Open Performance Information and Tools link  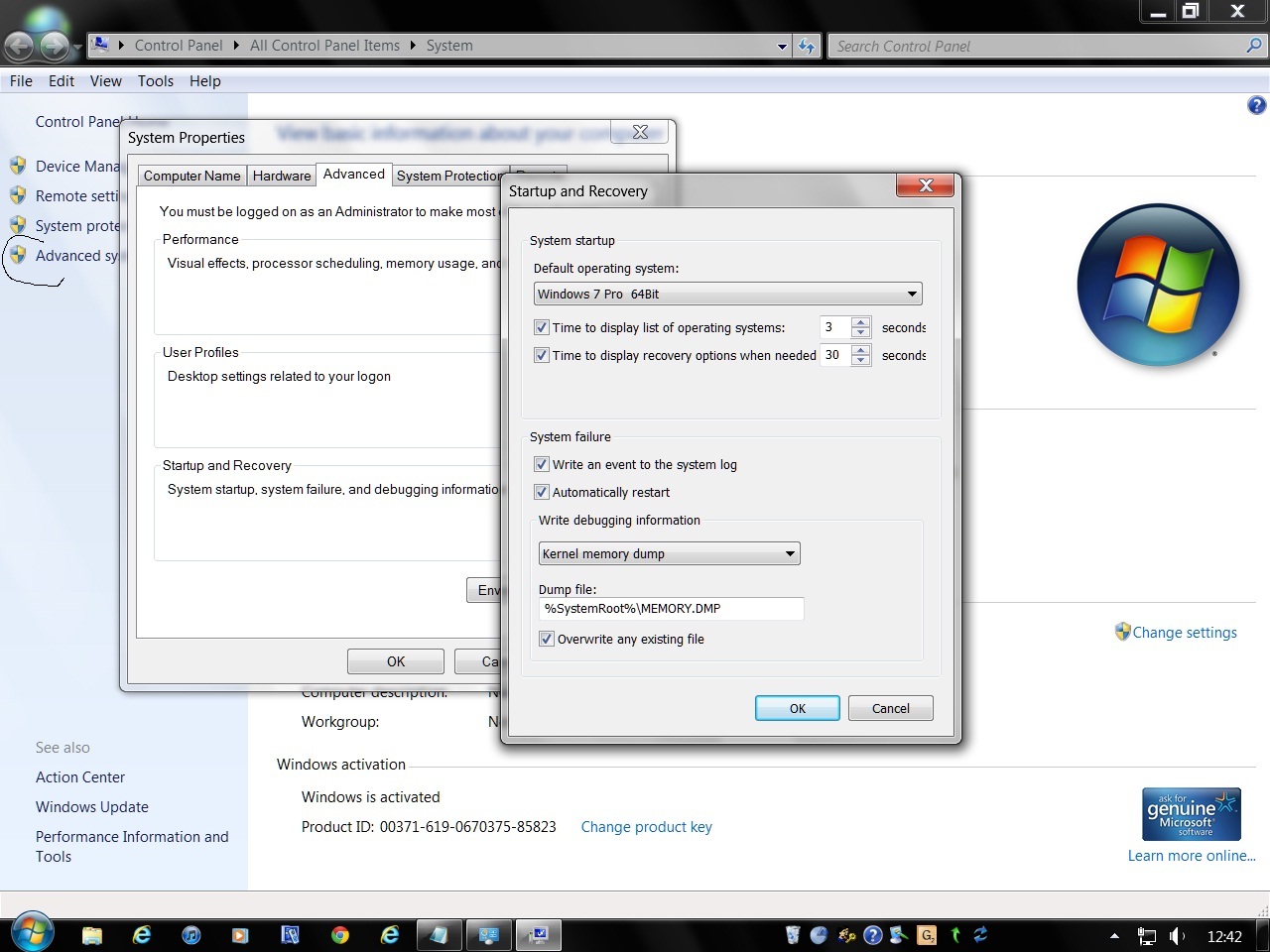[132, 847]
